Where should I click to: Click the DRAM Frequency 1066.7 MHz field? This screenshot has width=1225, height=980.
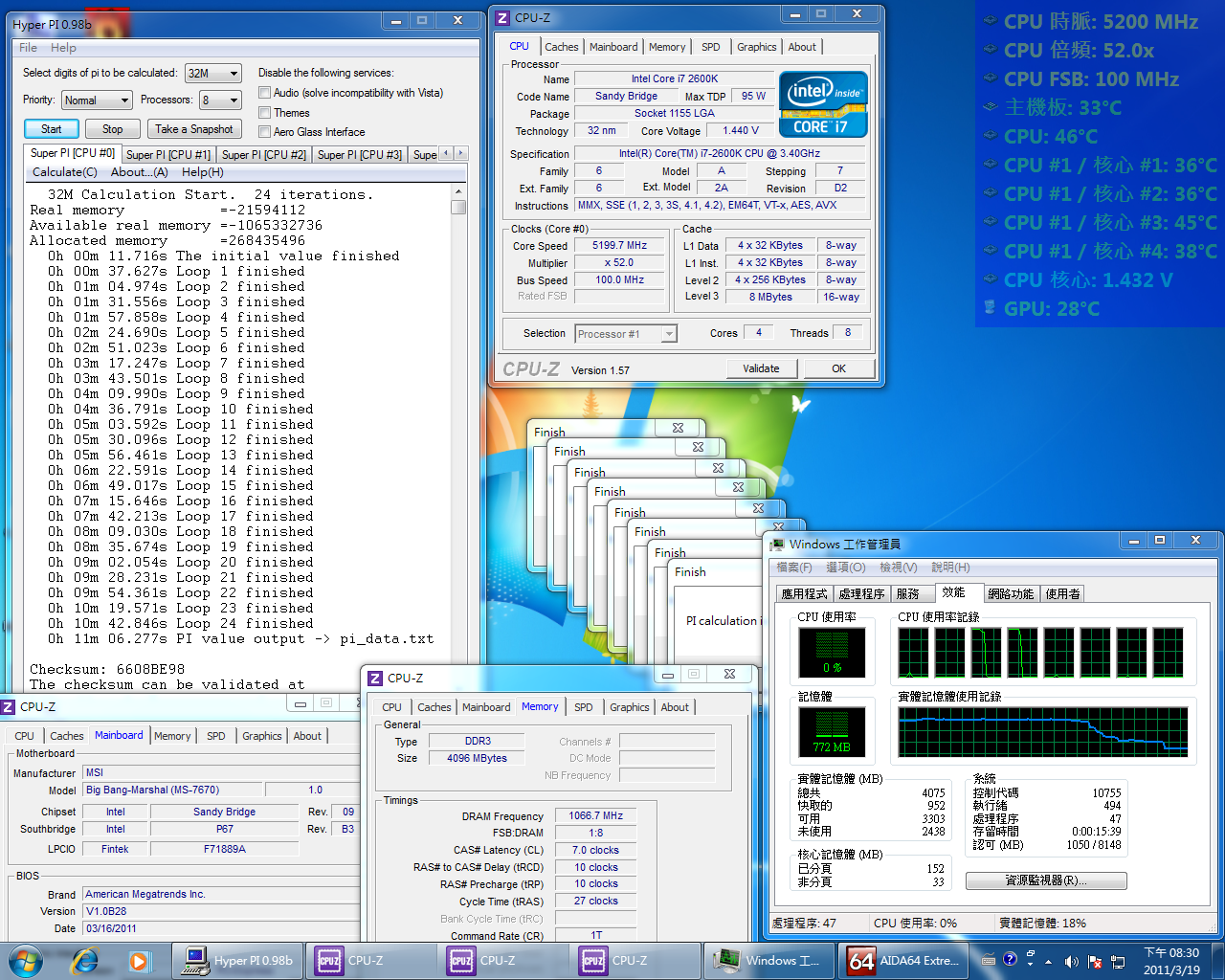pos(596,816)
